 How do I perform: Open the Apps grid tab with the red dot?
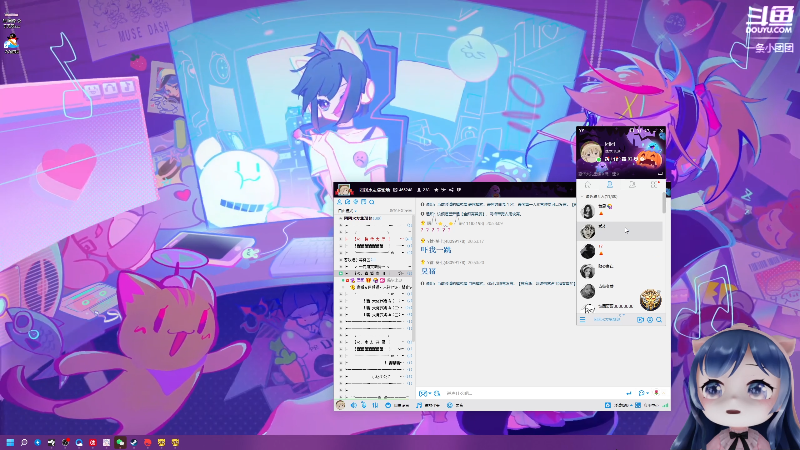655,185
